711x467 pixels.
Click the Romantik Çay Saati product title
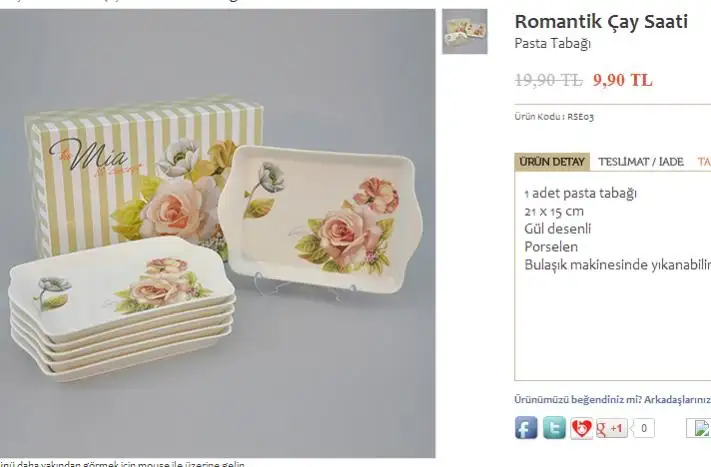point(601,22)
